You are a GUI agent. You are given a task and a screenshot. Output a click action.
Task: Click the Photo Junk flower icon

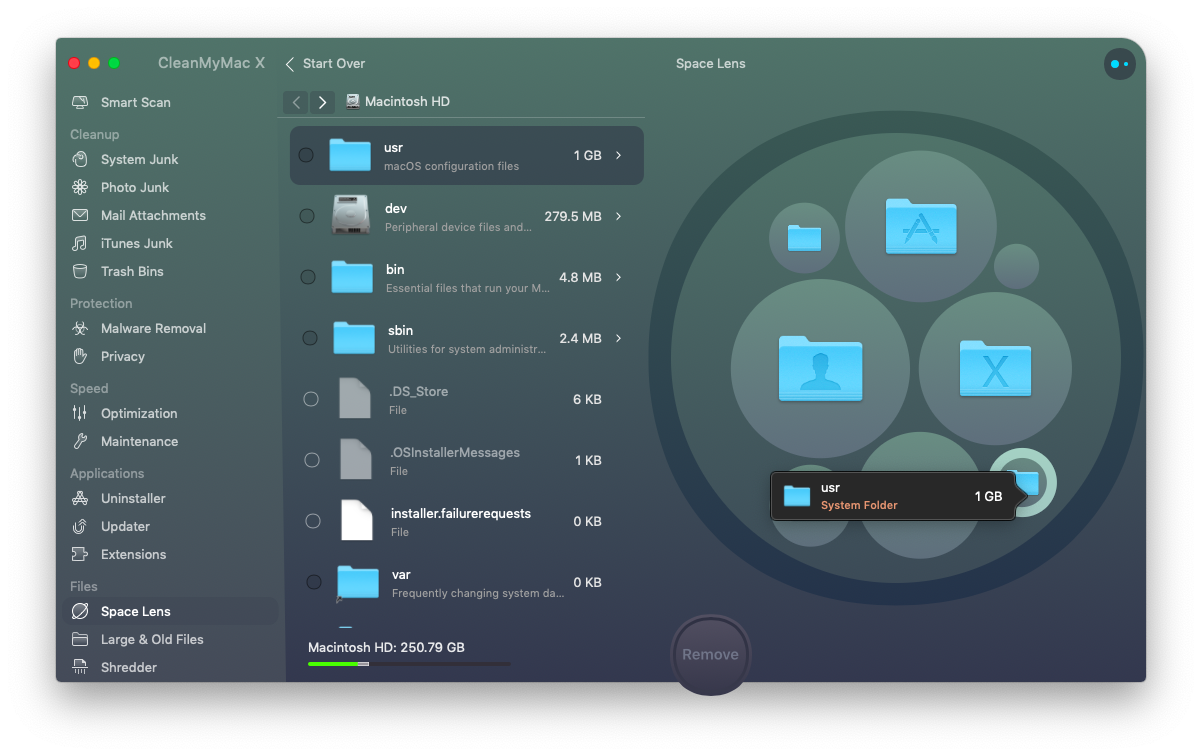(x=80, y=187)
